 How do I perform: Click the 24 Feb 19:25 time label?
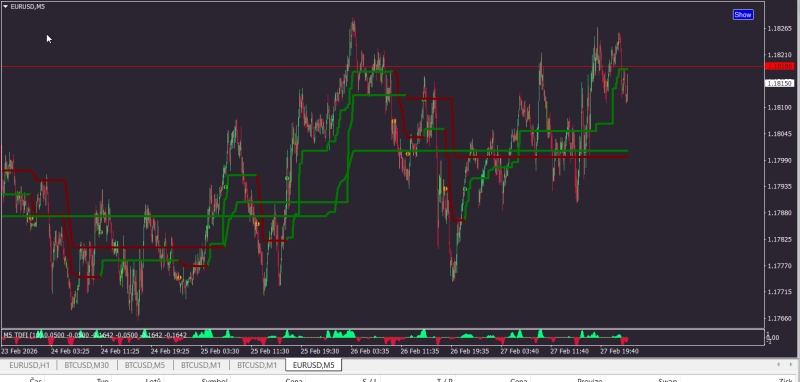click(170, 351)
